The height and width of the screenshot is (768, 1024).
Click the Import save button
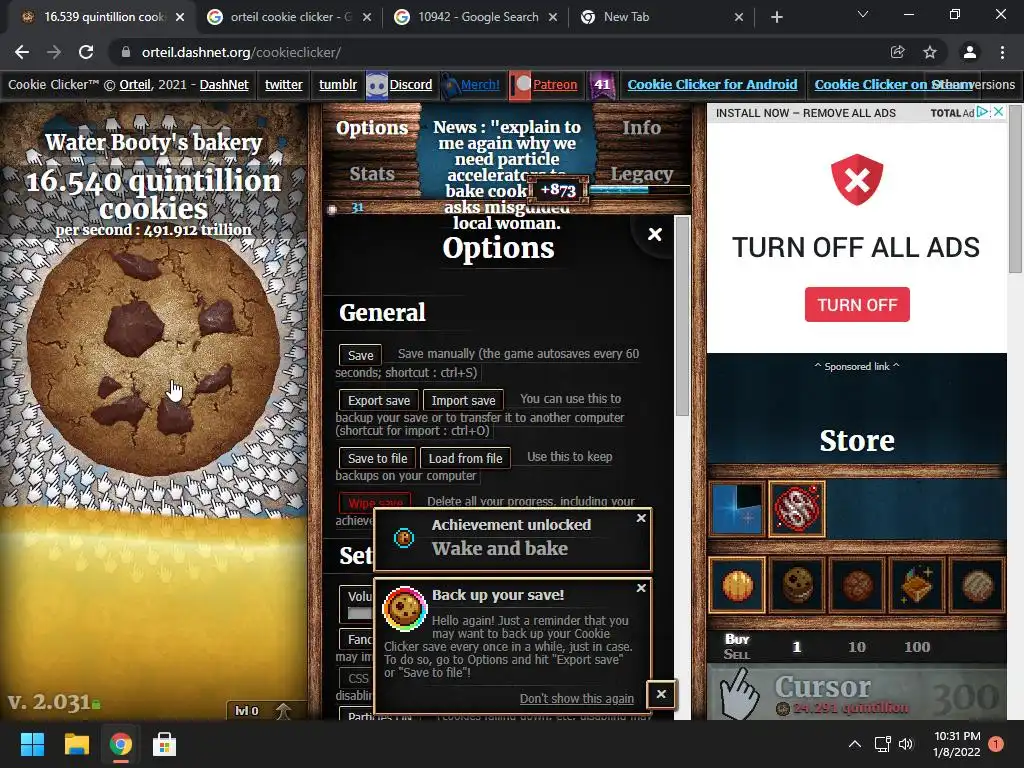pyautogui.click(x=463, y=400)
